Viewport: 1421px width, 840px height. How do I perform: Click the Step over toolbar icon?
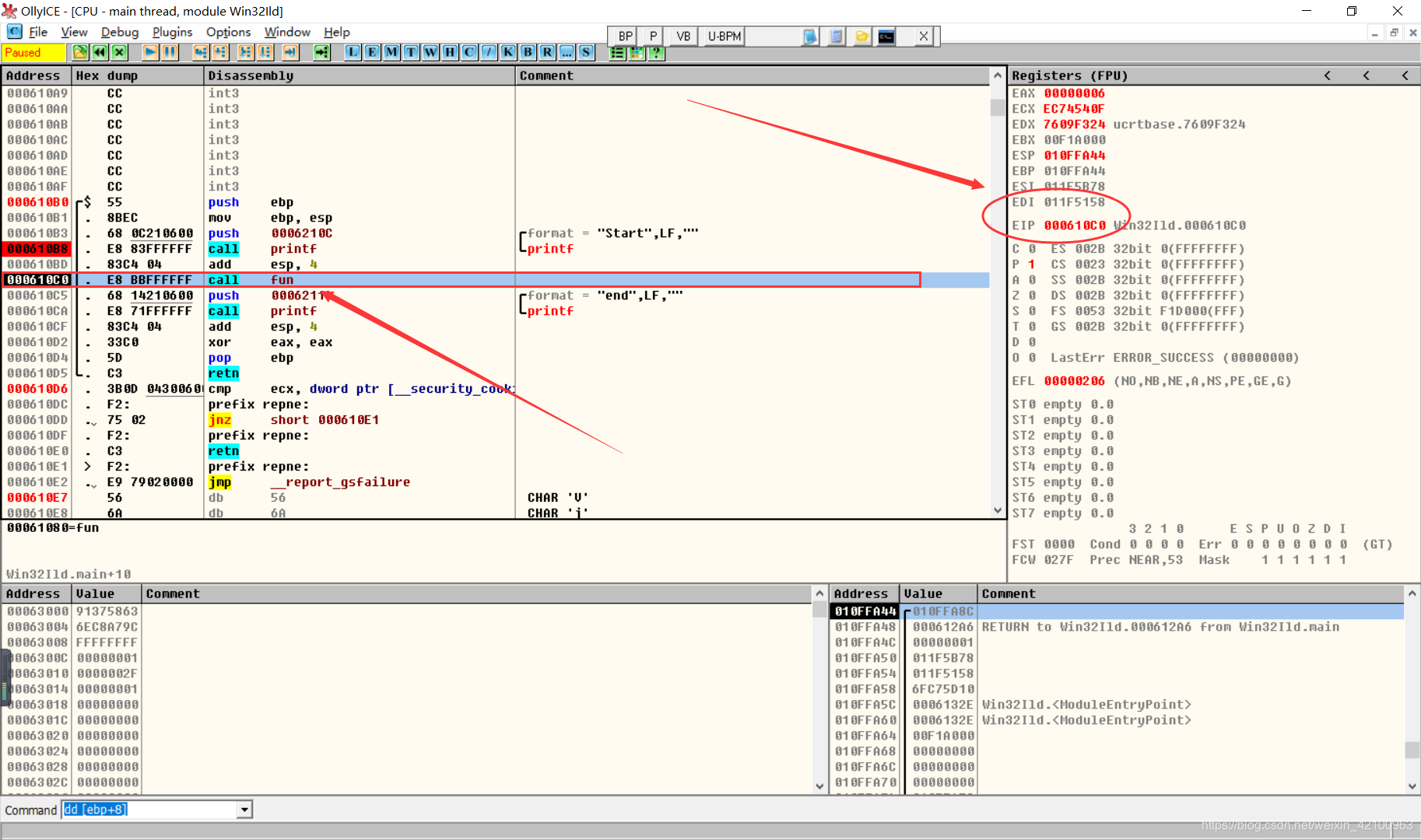tap(220, 52)
